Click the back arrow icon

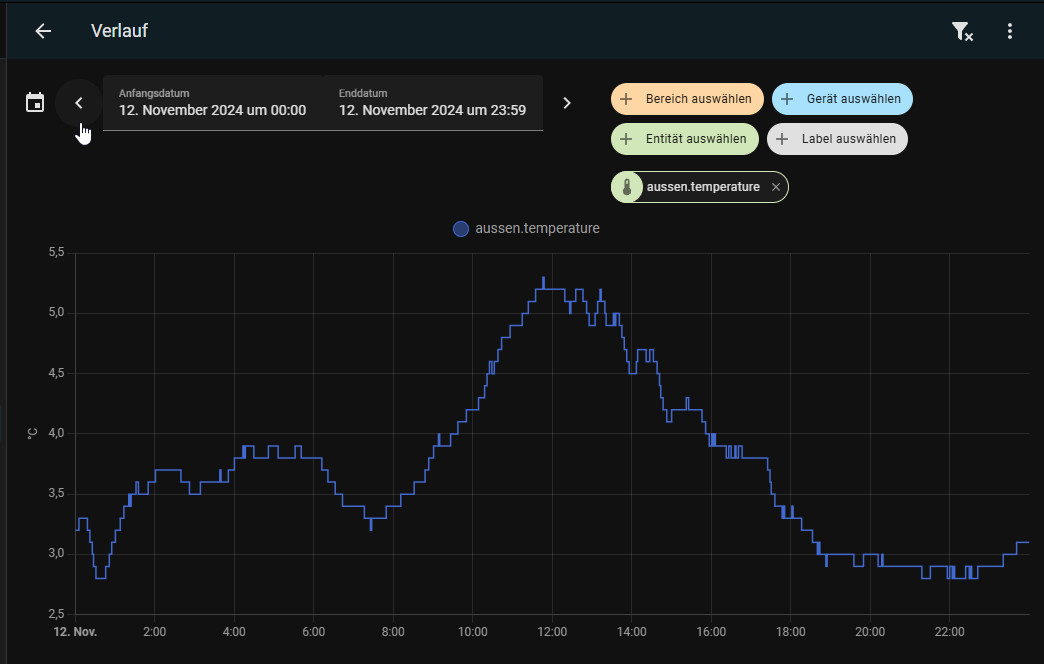click(43, 31)
